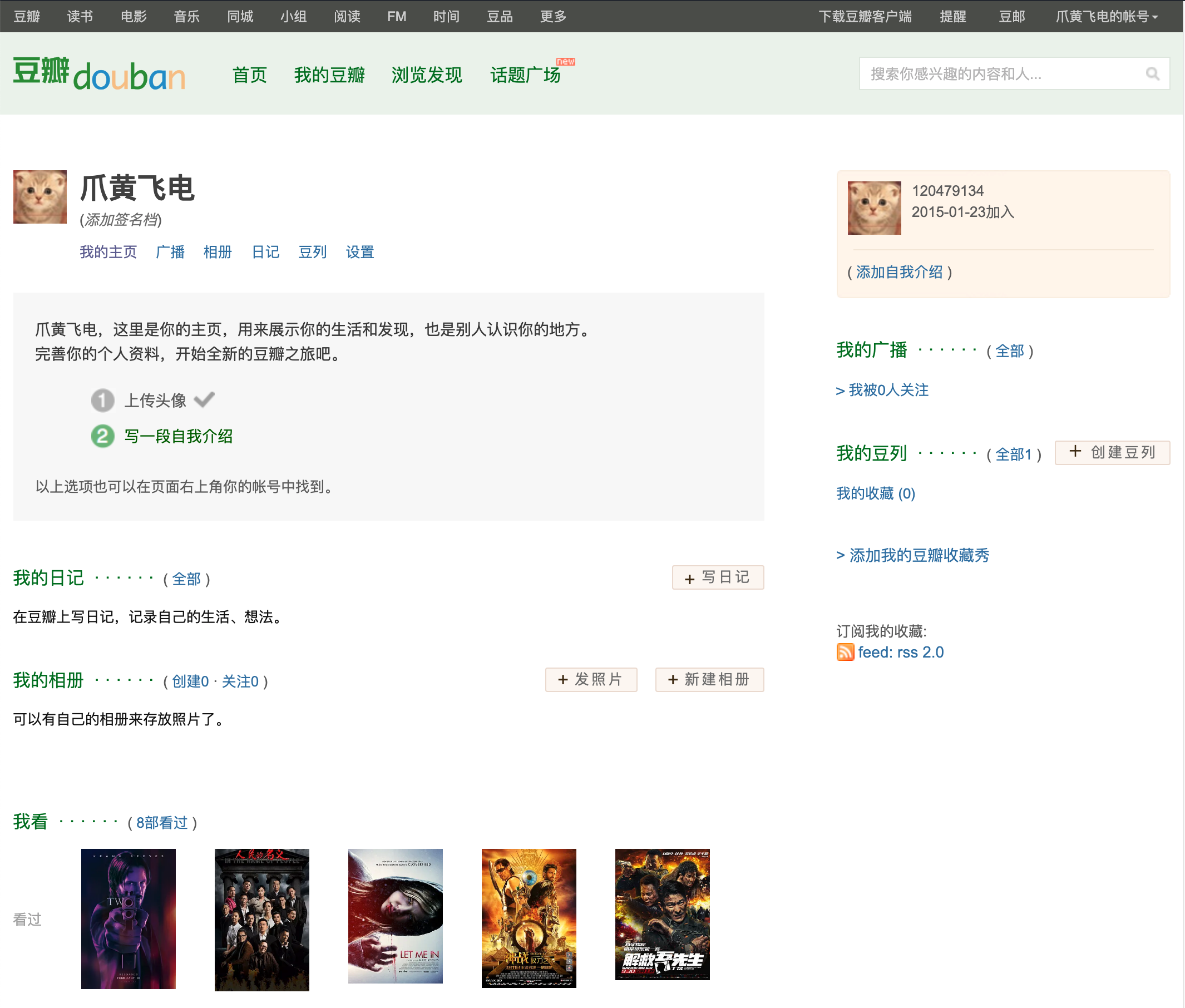Click the orange RSS feed icon

coord(845,652)
